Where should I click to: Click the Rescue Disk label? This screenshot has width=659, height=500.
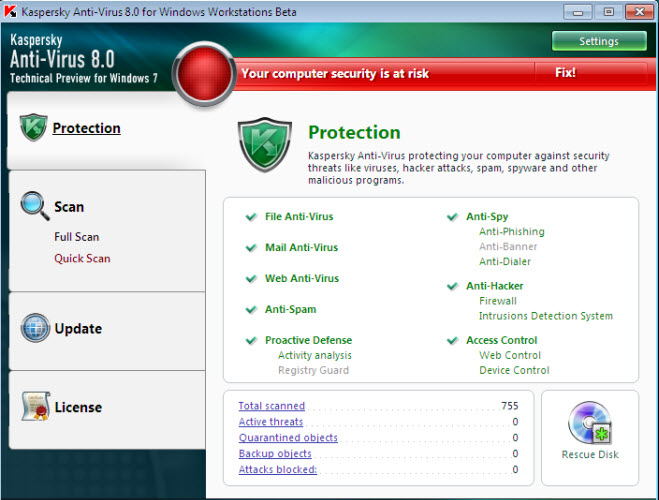click(590, 455)
